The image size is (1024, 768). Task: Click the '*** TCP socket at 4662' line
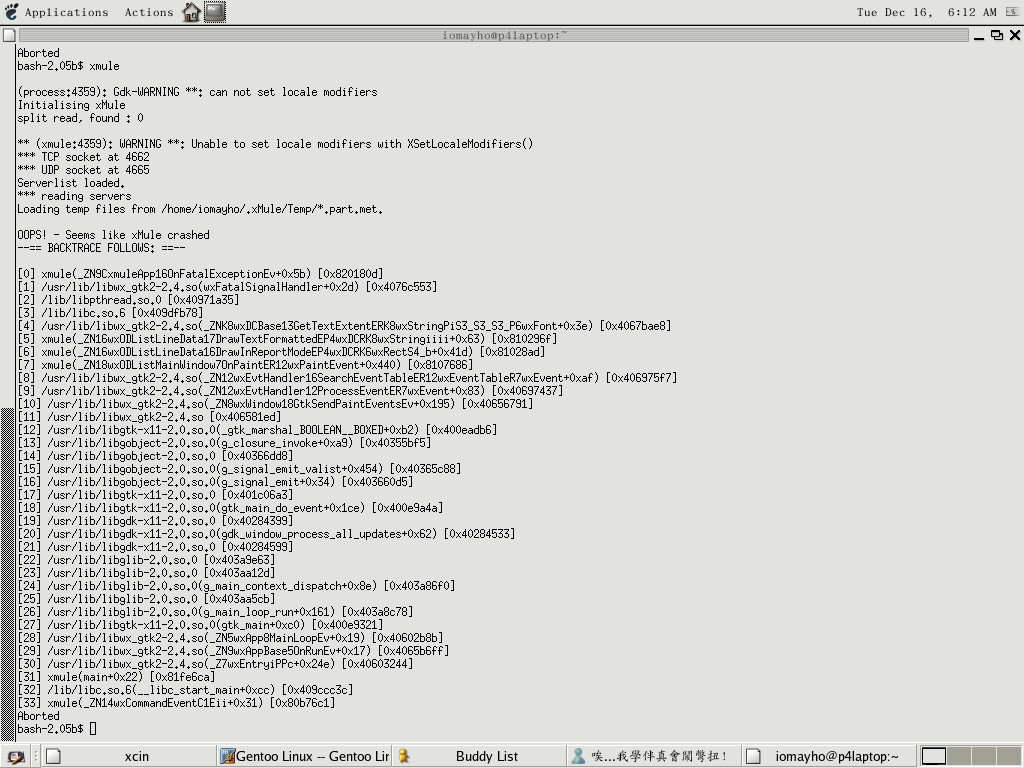coord(84,157)
